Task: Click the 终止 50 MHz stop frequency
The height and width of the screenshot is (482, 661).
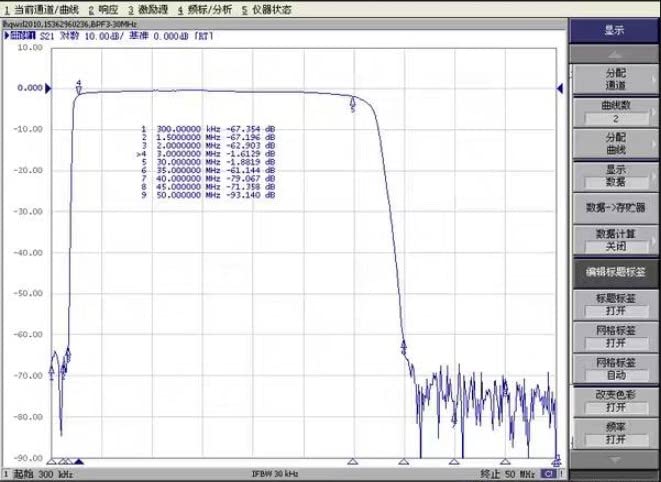Action: point(508,474)
